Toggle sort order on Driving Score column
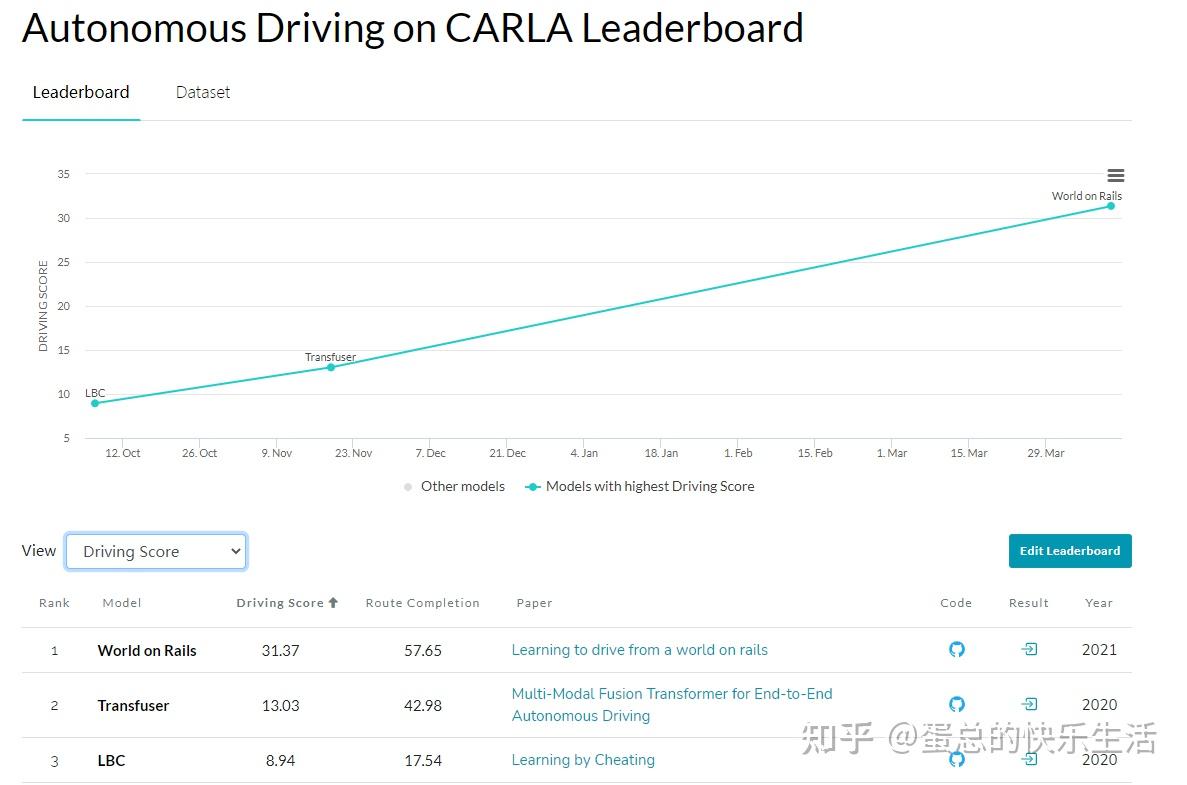 286,603
